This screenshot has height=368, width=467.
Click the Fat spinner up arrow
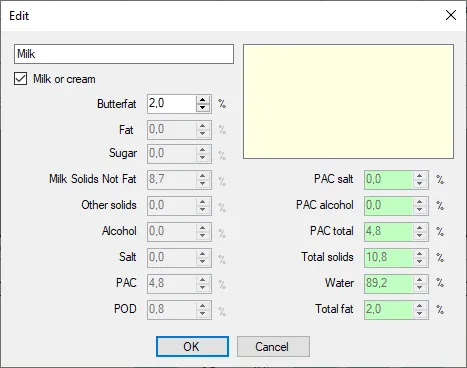[x=203, y=126]
